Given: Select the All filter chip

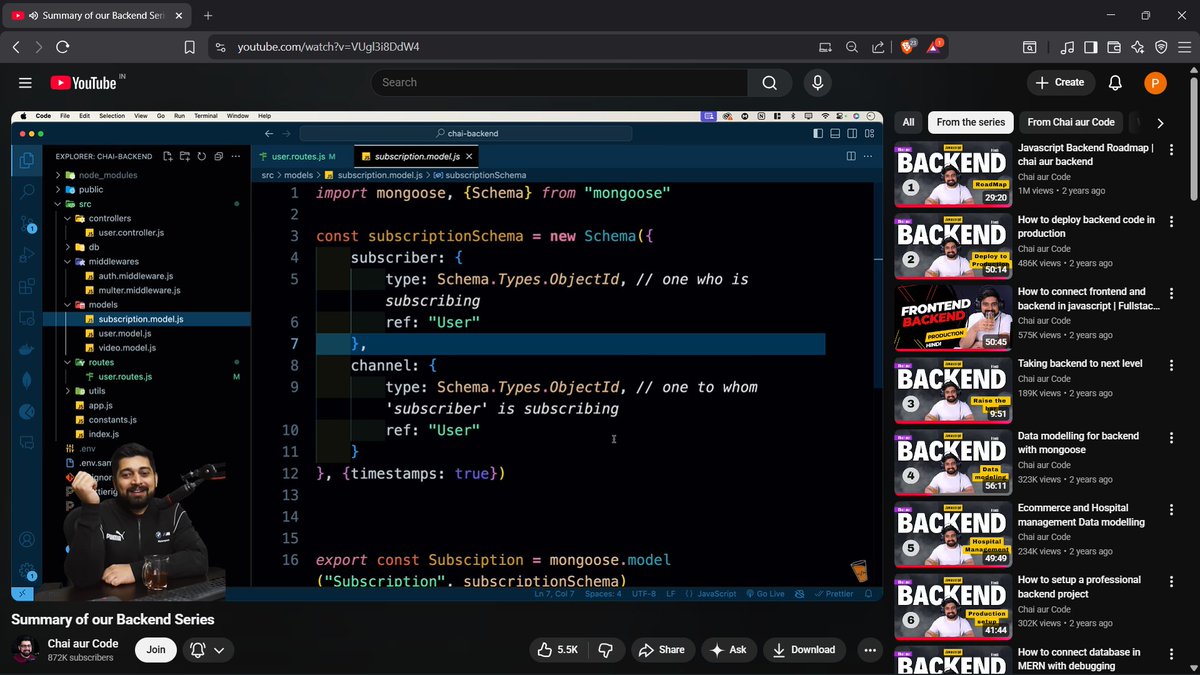Looking at the screenshot, I should coord(908,122).
